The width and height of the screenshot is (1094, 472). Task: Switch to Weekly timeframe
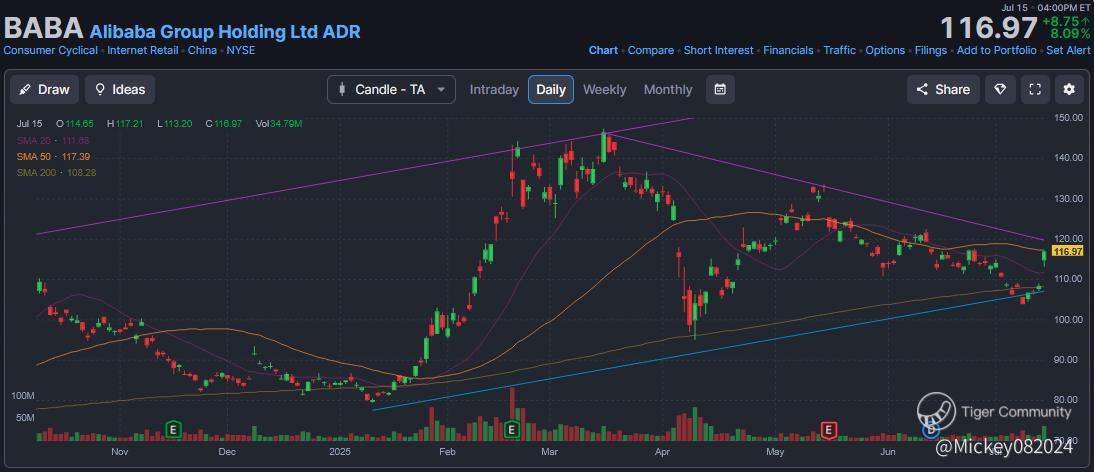604,89
